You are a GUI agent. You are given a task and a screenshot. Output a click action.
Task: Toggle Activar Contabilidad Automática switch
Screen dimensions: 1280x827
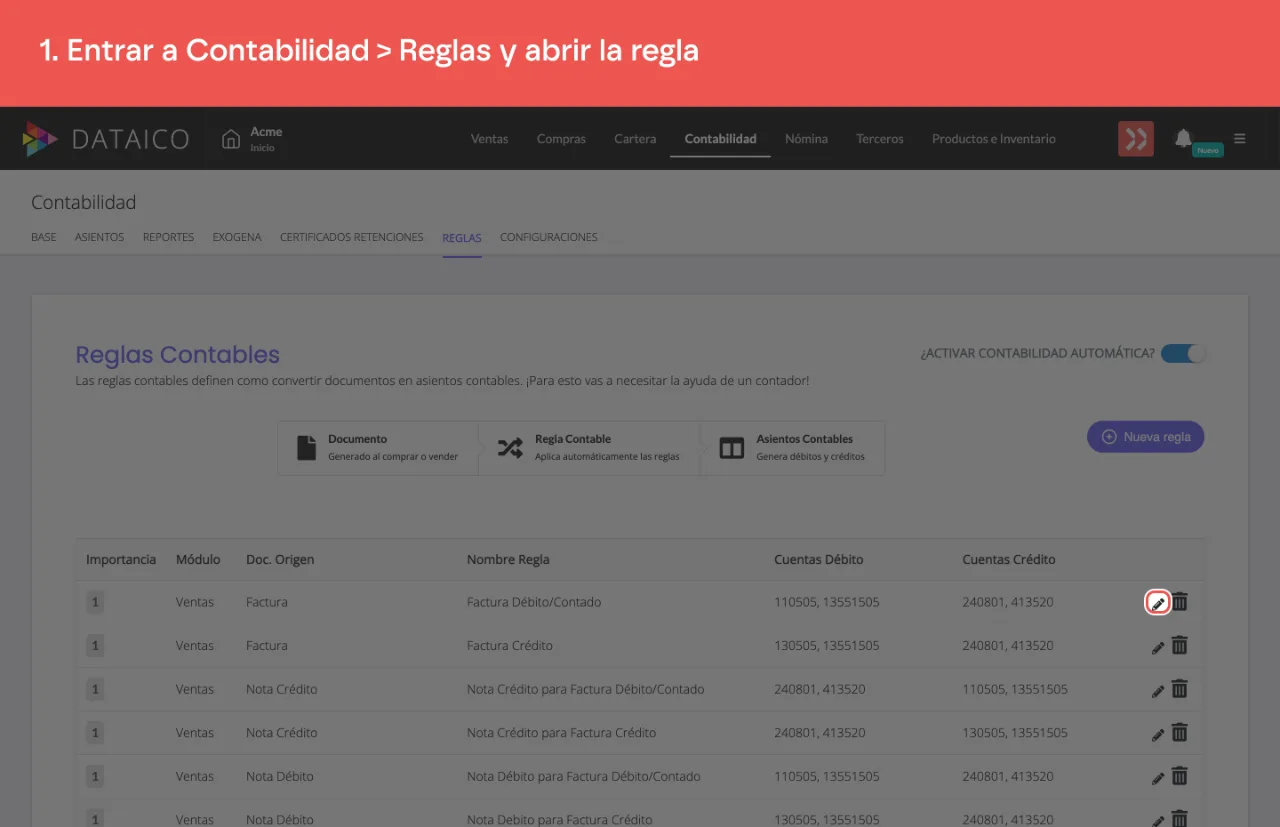click(1183, 353)
